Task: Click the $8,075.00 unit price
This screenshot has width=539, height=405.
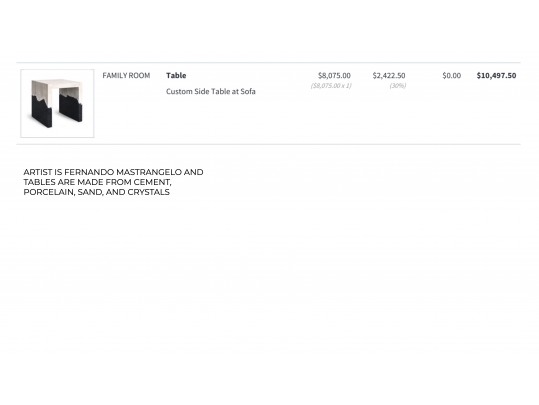Action: click(334, 76)
